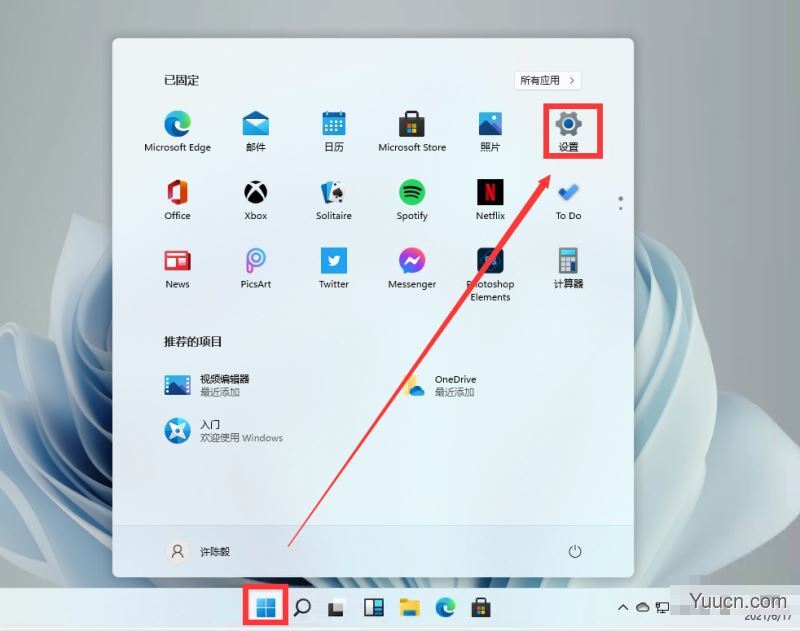The image size is (800, 631).
Task: Launch Edge from the taskbar
Action: pos(445,607)
